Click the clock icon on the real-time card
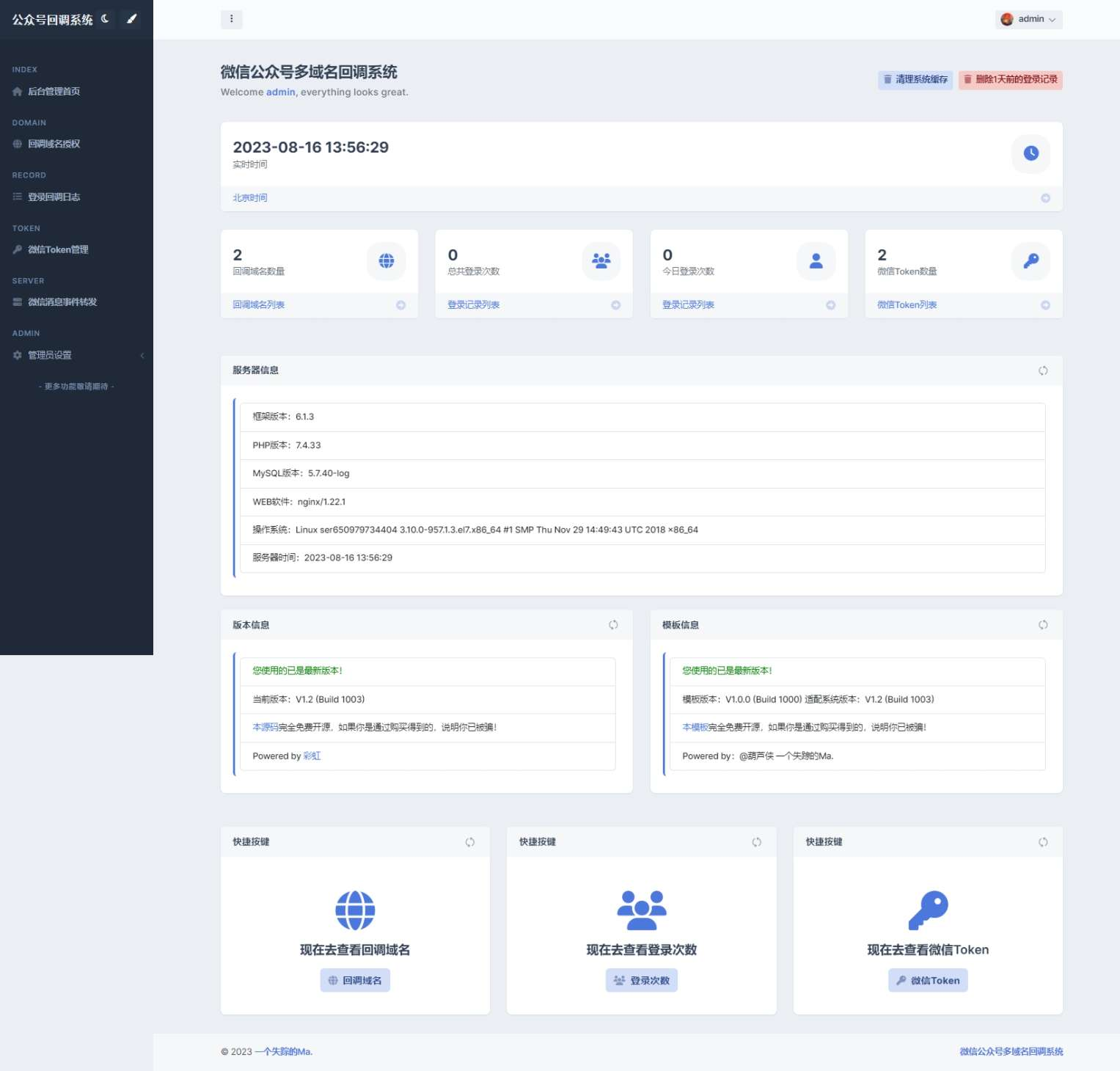Screen dimensions: 1120x1071 (x=1031, y=154)
